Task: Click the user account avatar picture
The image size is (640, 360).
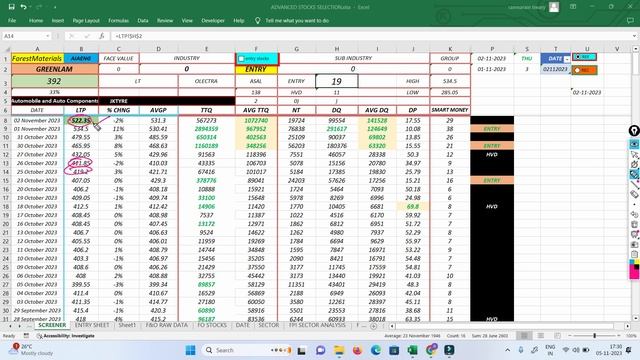Action: pyautogui.click(x=554, y=7)
